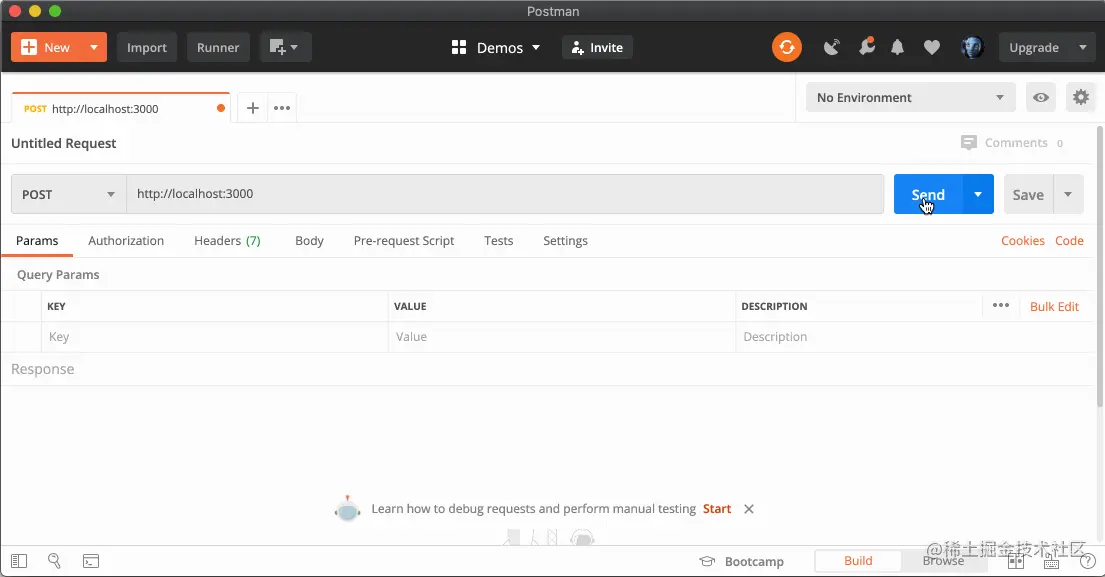Screen dimensions: 1105x577
Task: Click the request URL field
Action: coord(505,194)
